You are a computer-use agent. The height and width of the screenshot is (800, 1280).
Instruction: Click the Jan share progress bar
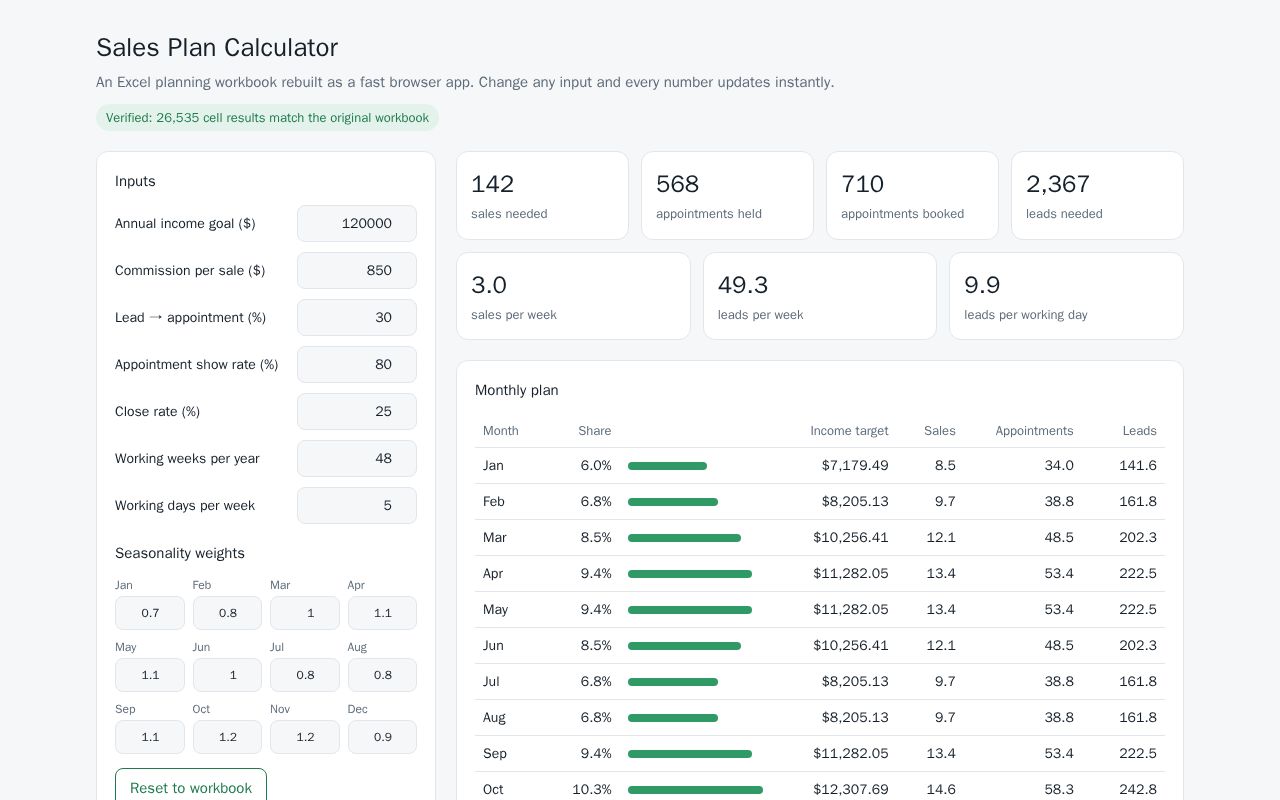click(667, 466)
